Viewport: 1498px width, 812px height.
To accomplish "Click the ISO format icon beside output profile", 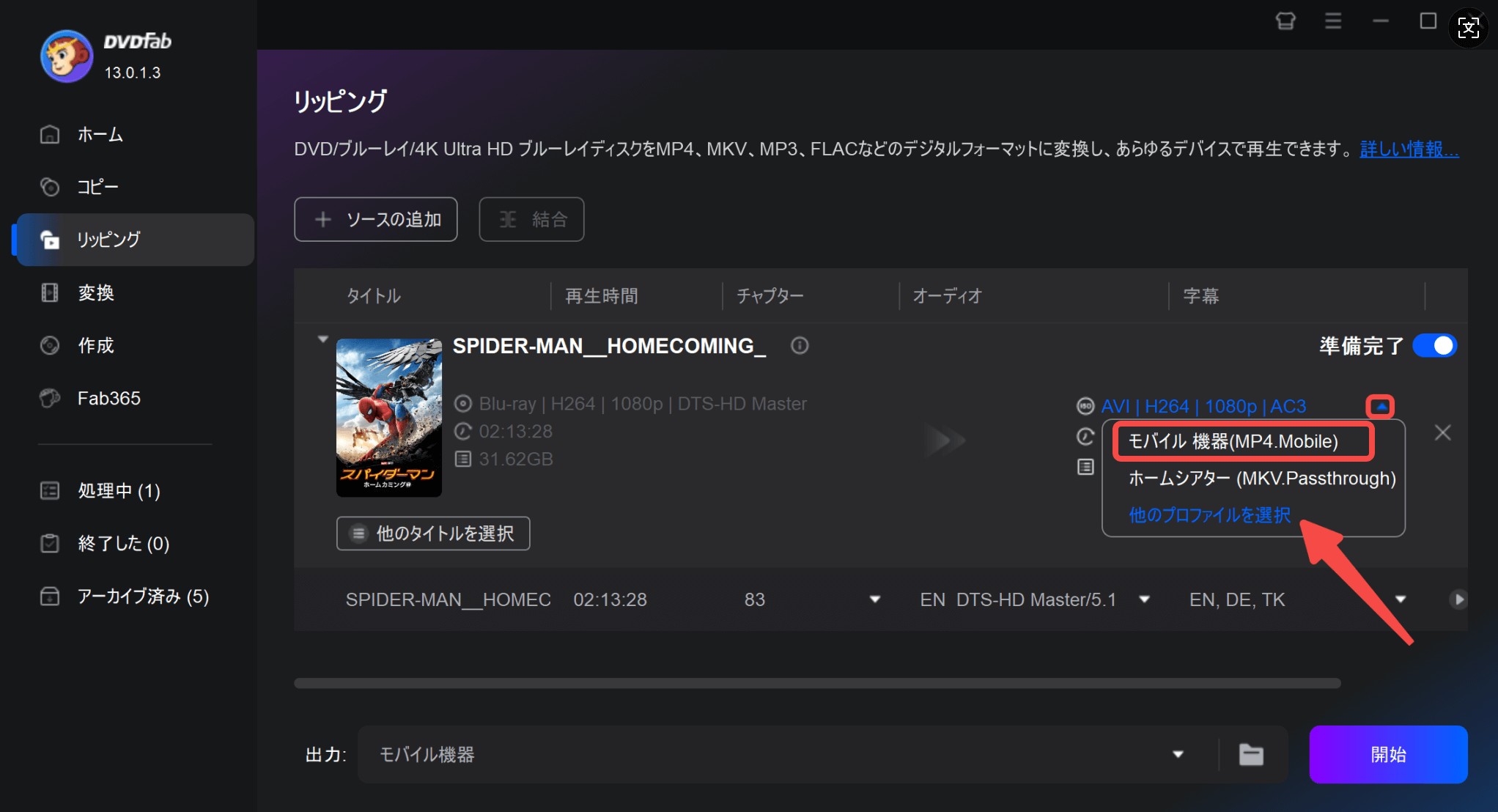I will [x=1085, y=406].
